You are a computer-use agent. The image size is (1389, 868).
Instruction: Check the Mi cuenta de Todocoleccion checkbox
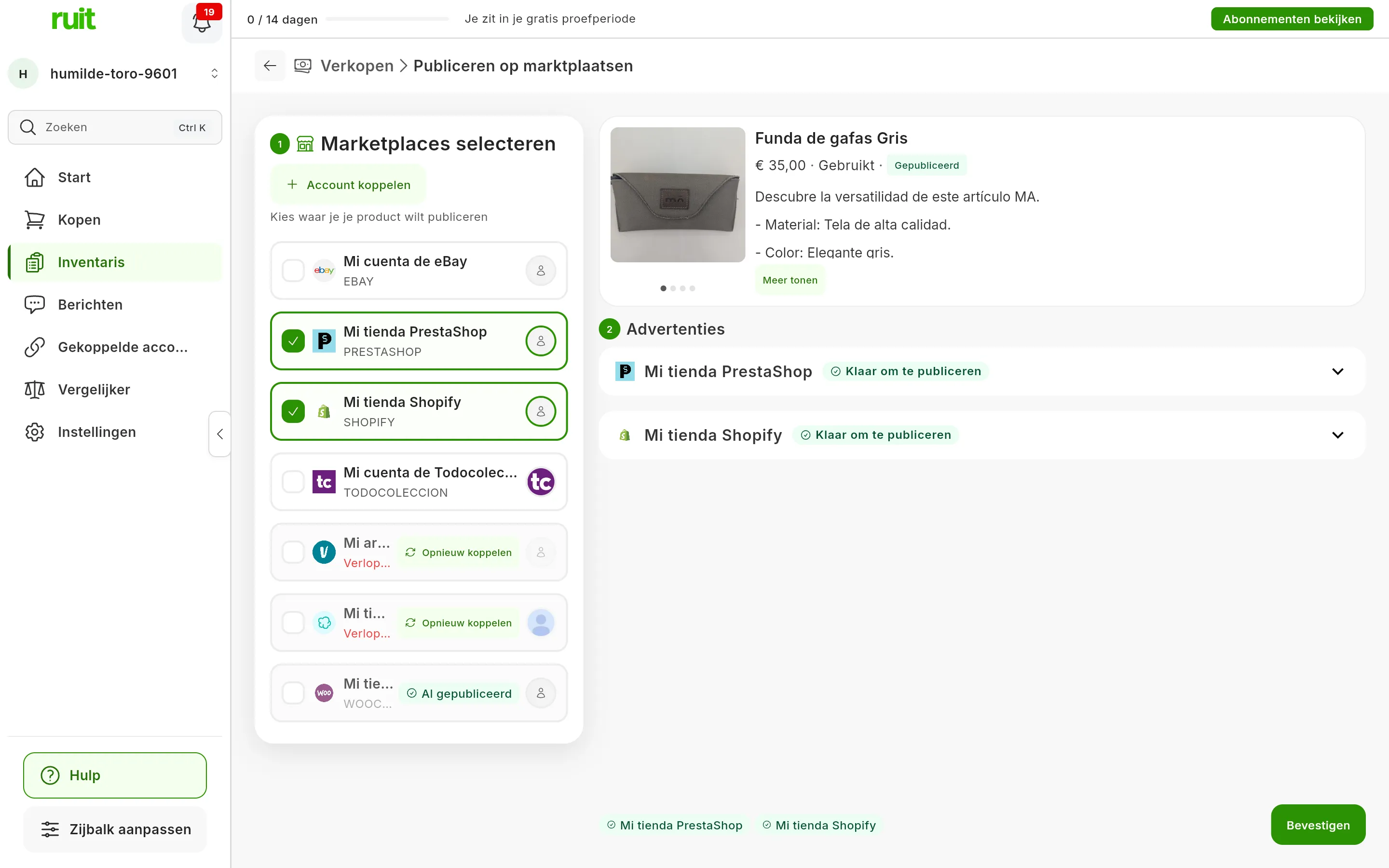293,482
